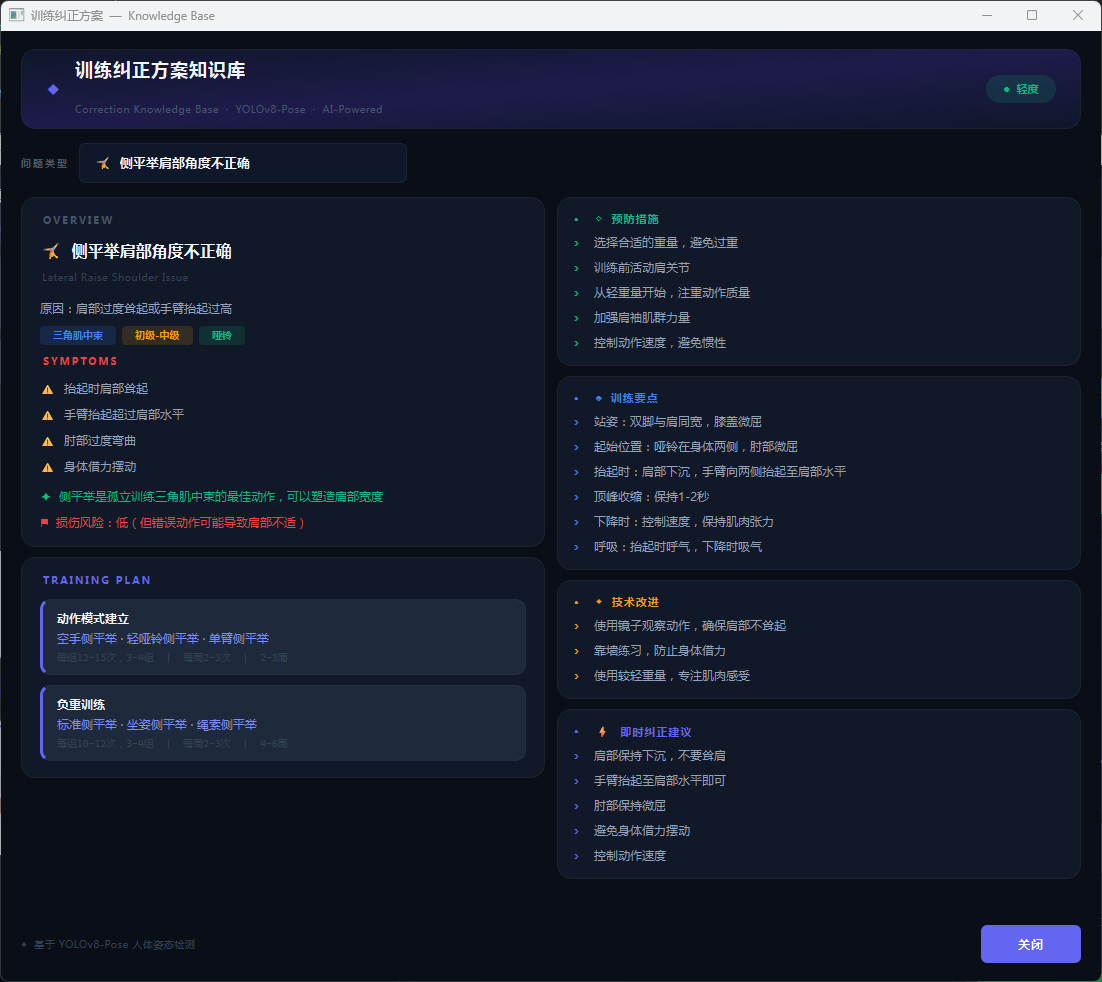Click the warning icon beside 抬起时肩部耸起
This screenshot has height=982, width=1102.
click(47, 389)
